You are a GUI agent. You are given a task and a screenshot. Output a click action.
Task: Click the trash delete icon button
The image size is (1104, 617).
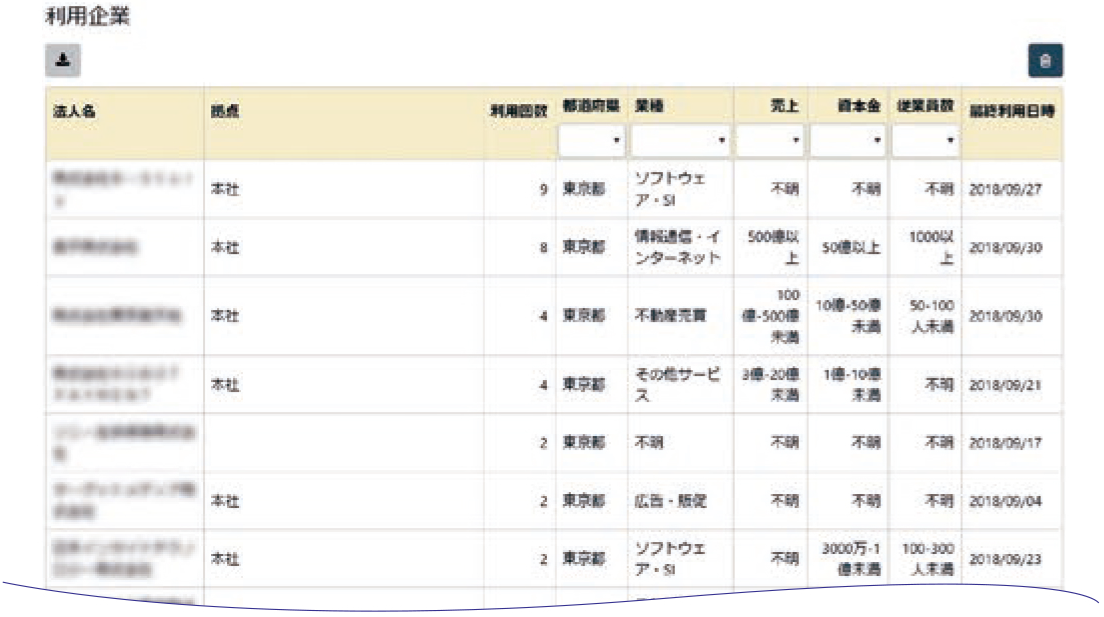[1045, 61]
